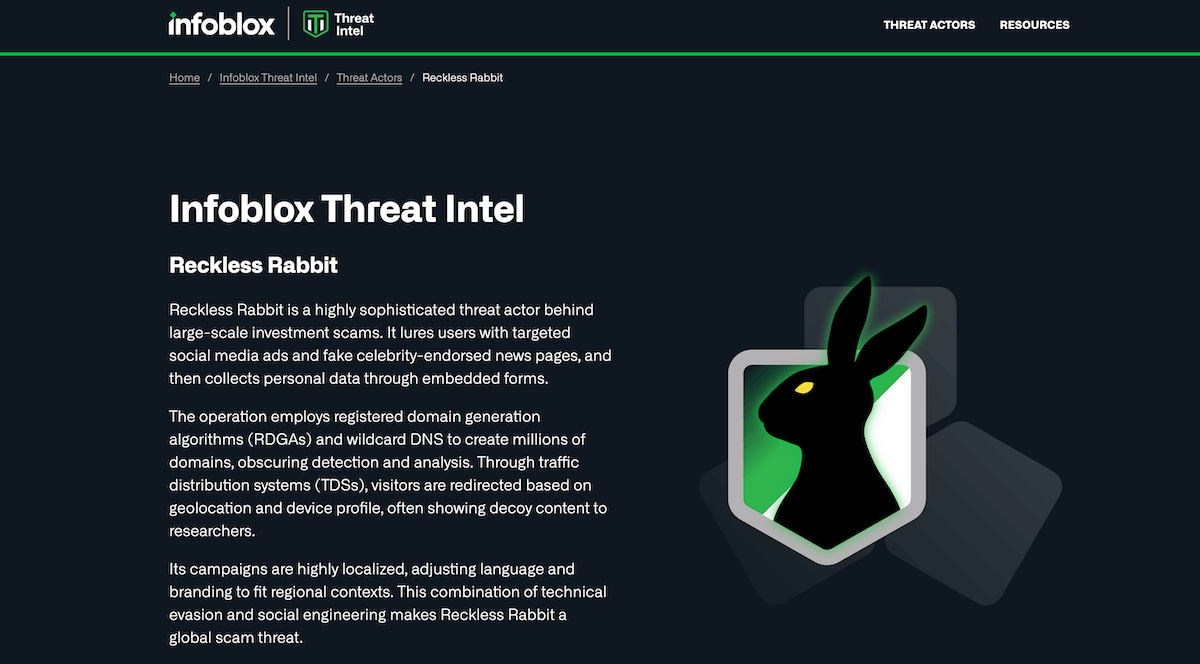1200x664 pixels.
Task: Open Infoblox Threat Intel breadcrumb link
Action: (x=268, y=78)
